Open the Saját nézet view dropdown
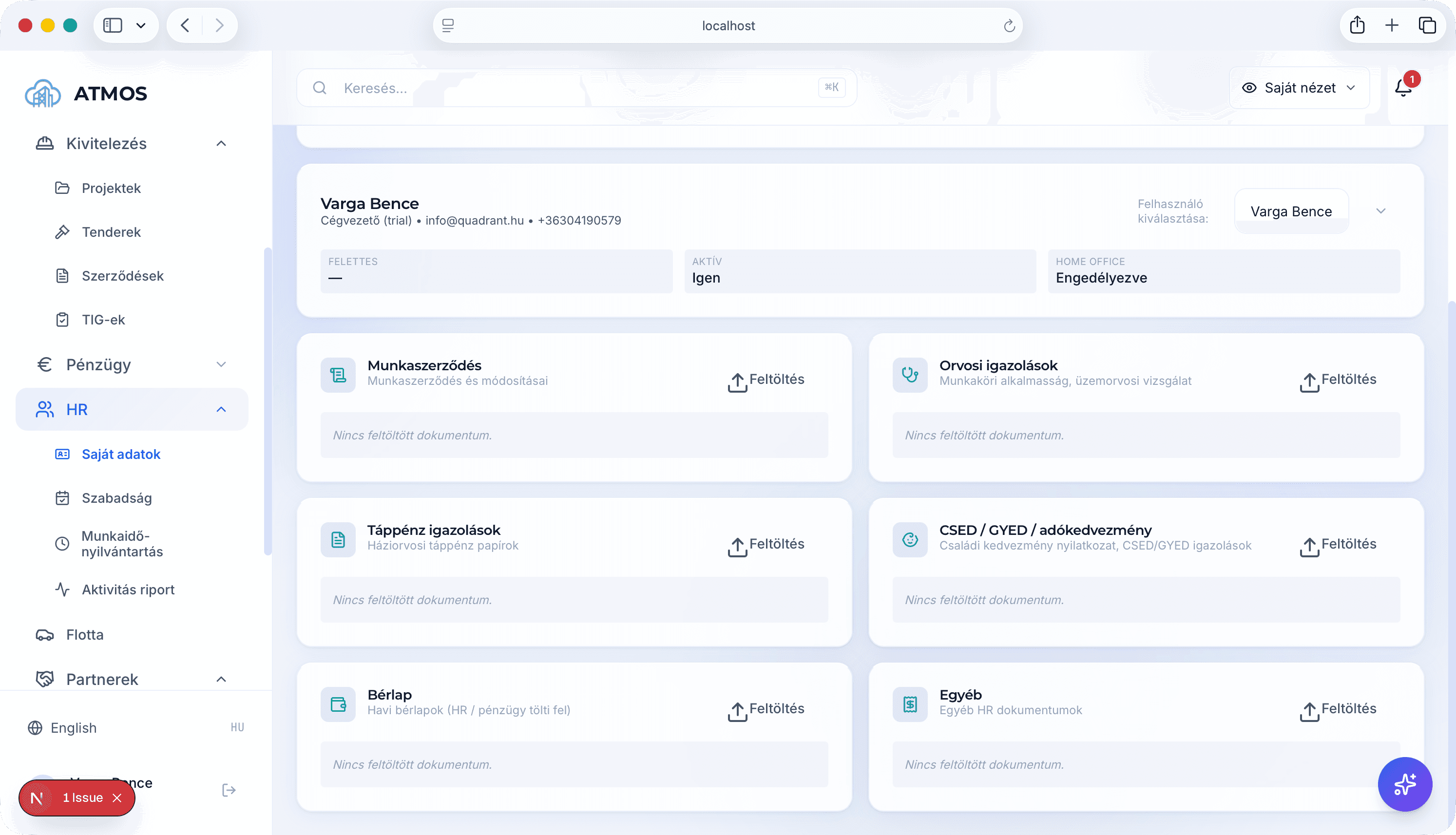Screen dimensions: 1456x835 [1300, 88]
